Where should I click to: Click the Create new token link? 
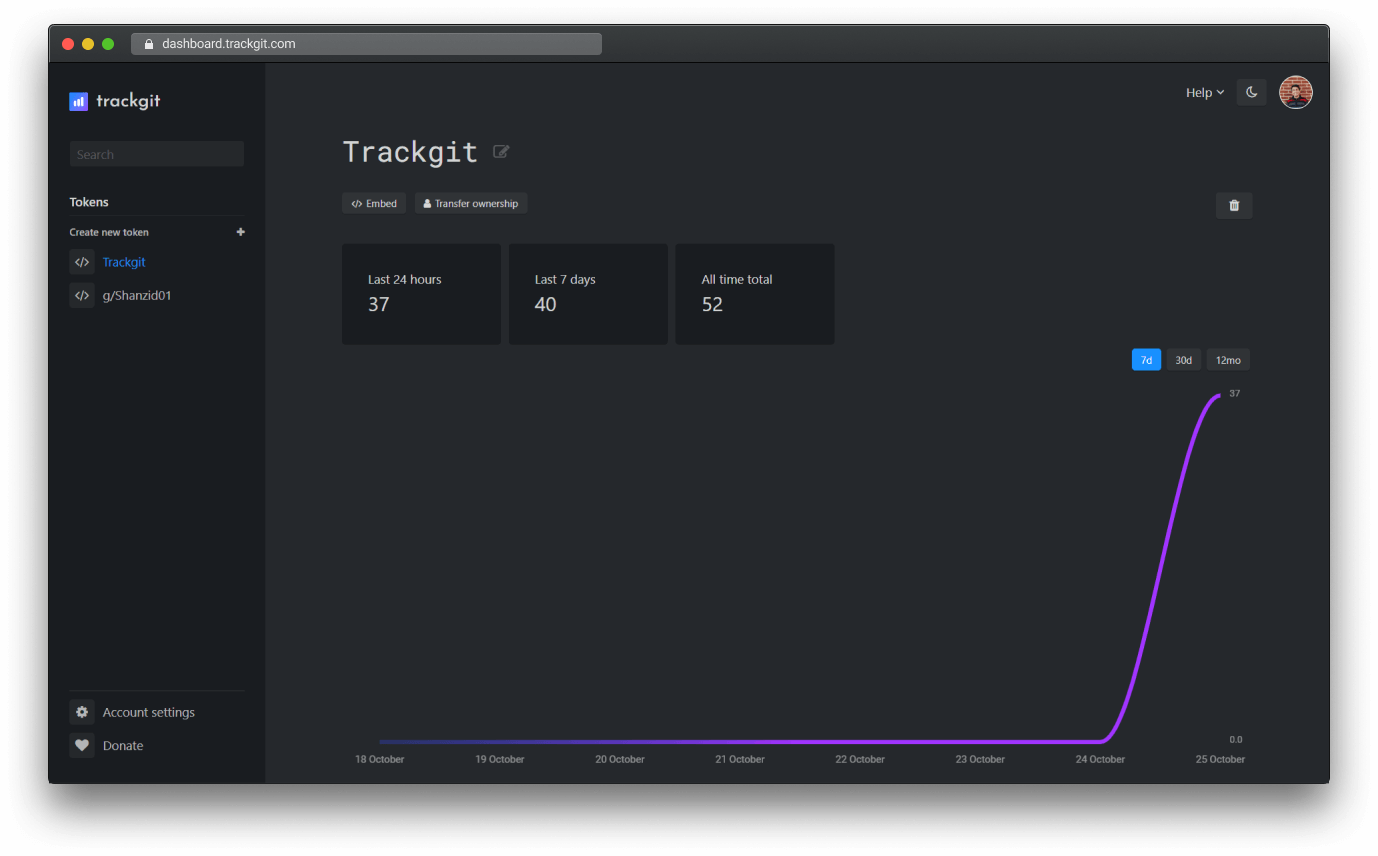[109, 232]
